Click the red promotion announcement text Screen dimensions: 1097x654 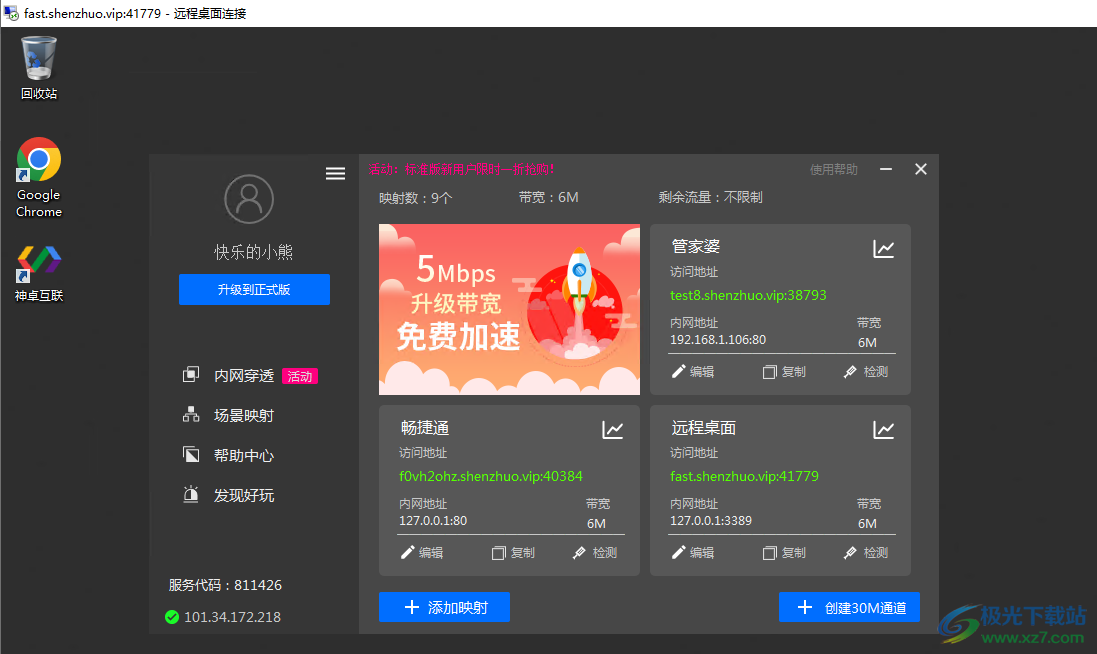tap(462, 169)
